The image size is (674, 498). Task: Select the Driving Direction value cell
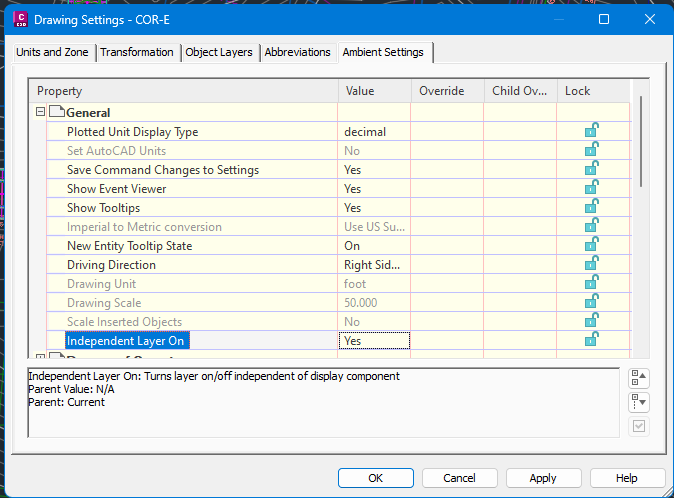(x=375, y=265)
